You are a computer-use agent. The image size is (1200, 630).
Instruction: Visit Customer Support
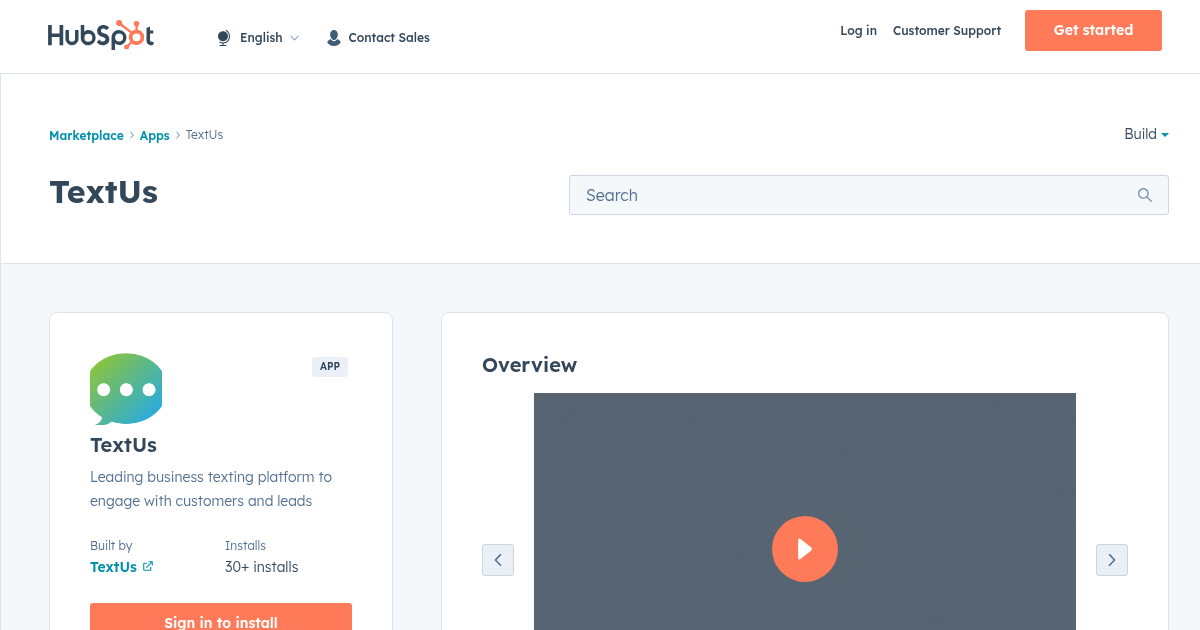pyautogui.click(x=946, y=31)
